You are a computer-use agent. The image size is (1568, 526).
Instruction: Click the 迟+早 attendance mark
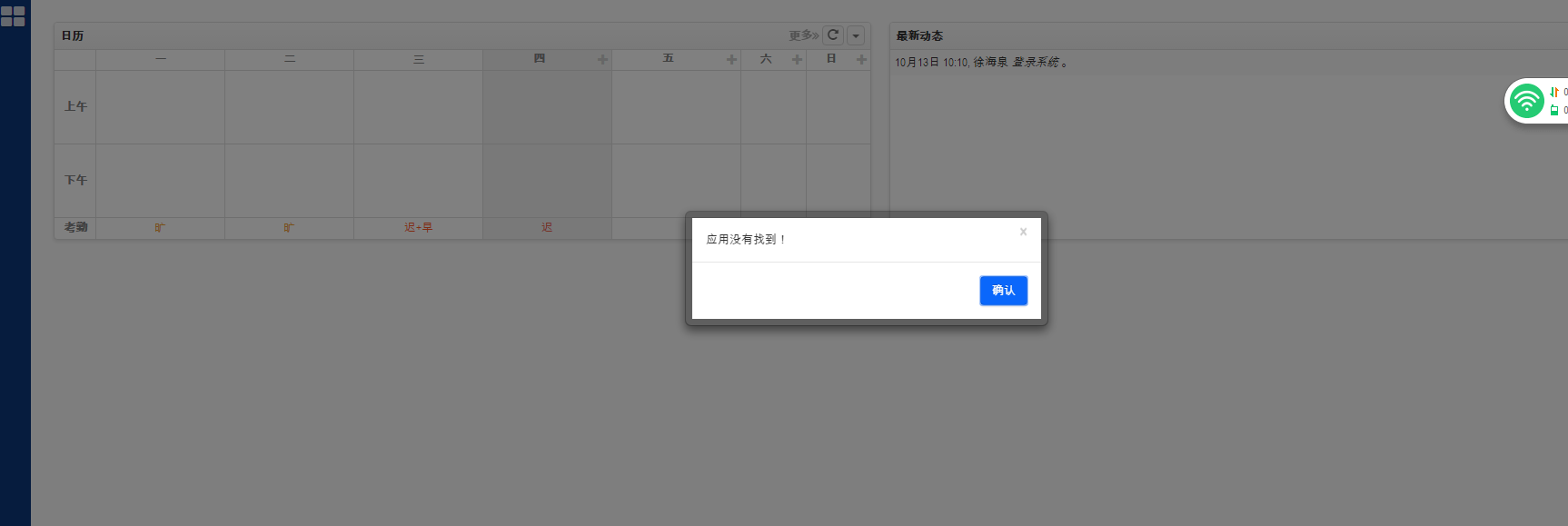(418, 228)
